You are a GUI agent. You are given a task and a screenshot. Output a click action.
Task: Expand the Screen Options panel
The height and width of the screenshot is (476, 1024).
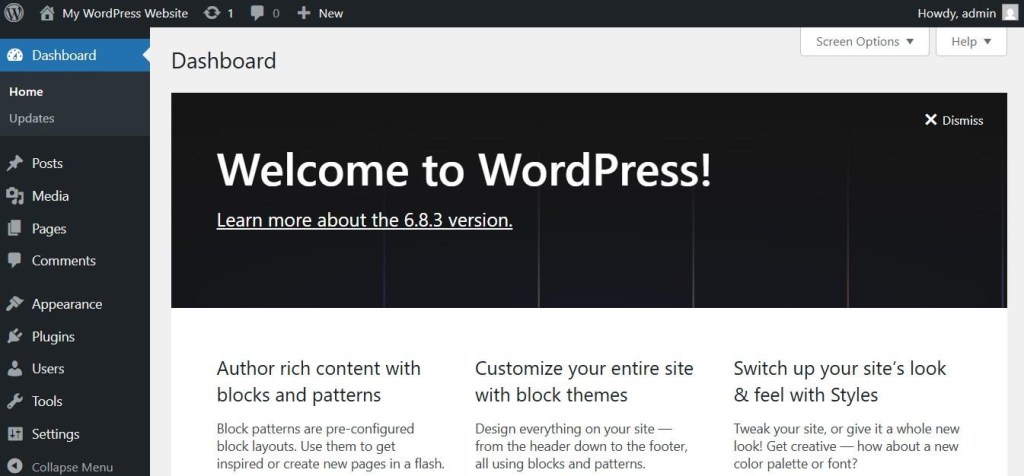(x=865, y=42)
